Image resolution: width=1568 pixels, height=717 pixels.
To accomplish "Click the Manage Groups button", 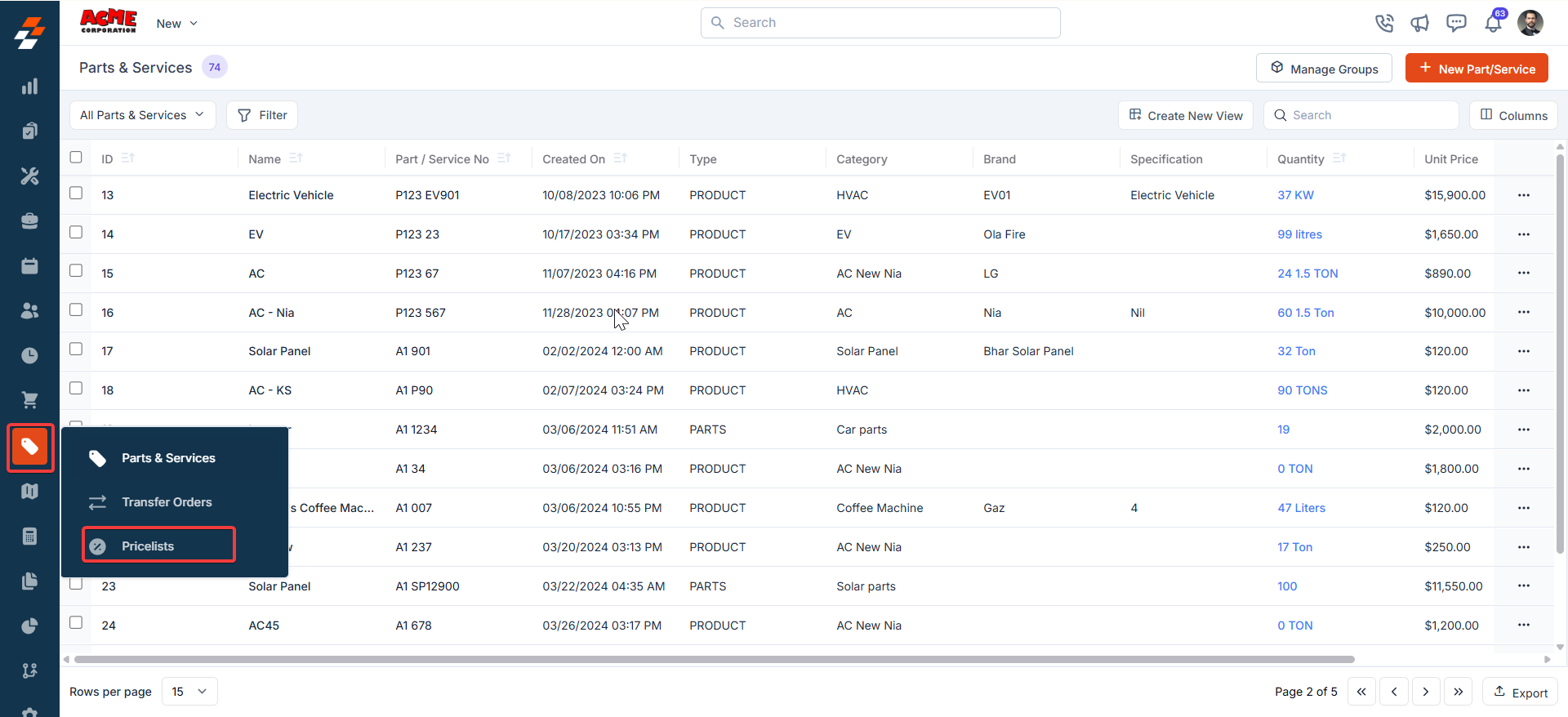I will click(1324, 69).
